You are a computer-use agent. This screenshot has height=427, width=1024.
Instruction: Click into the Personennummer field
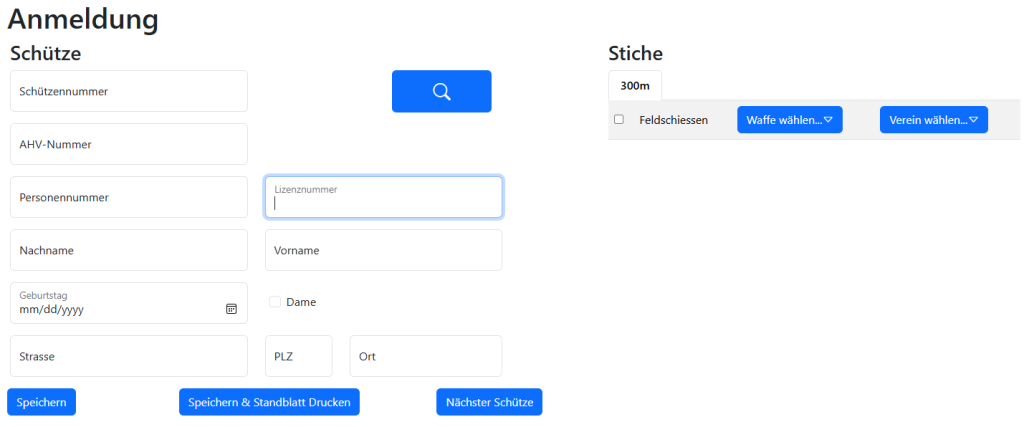pyautogui.click(x=129, y=197)
